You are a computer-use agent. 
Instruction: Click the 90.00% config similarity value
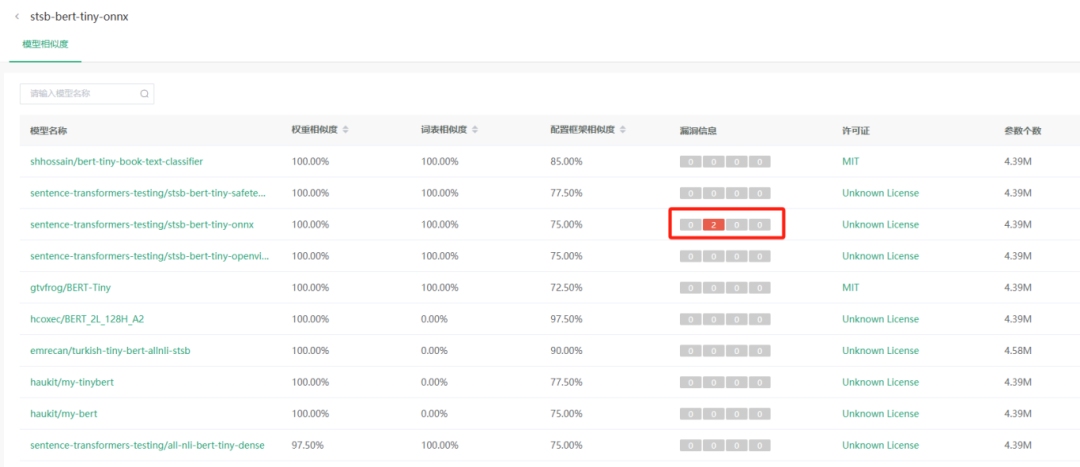click(566, 351)
